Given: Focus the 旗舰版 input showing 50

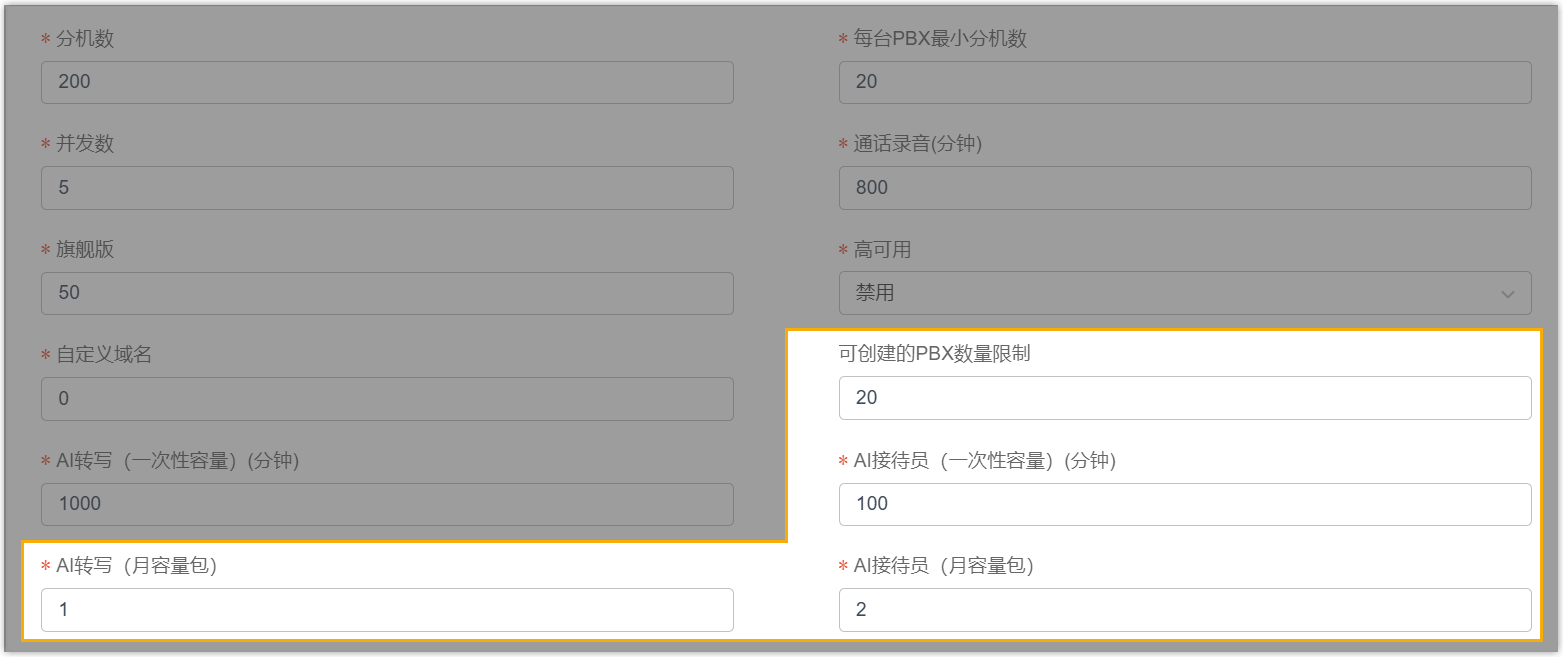Looking at the screenshot, I should click(387, 293).
